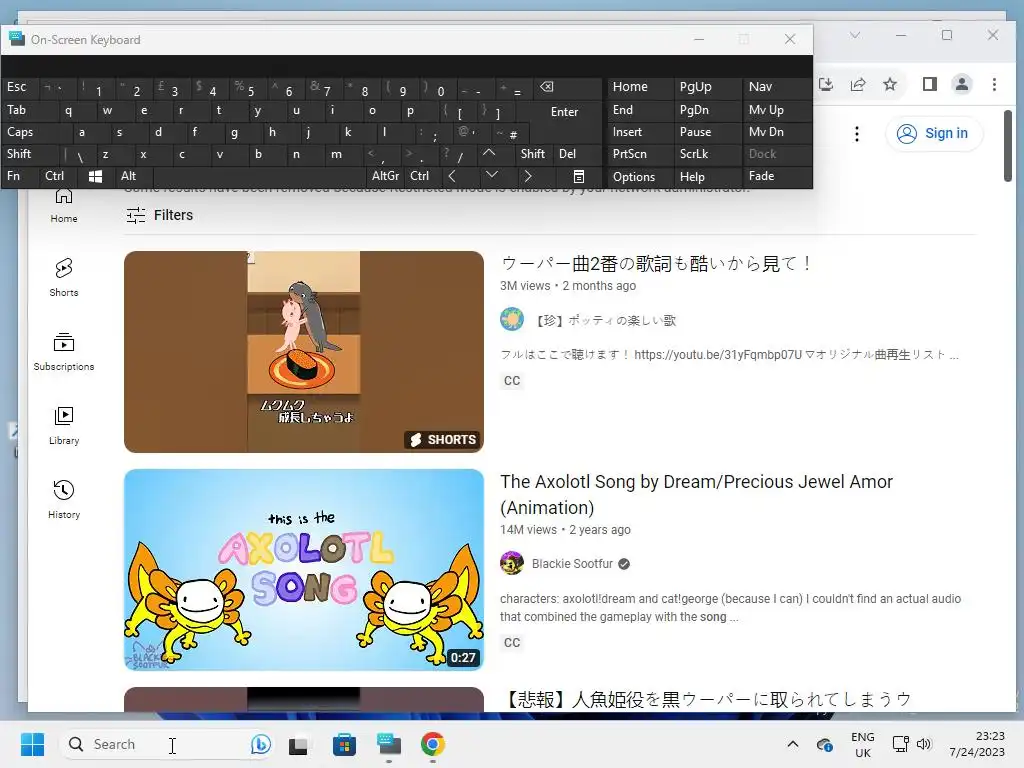Open Library in the YouTube sidebar
Image resolution: width=1024 pixels, height=768 pixels.
tap(63, 425)
